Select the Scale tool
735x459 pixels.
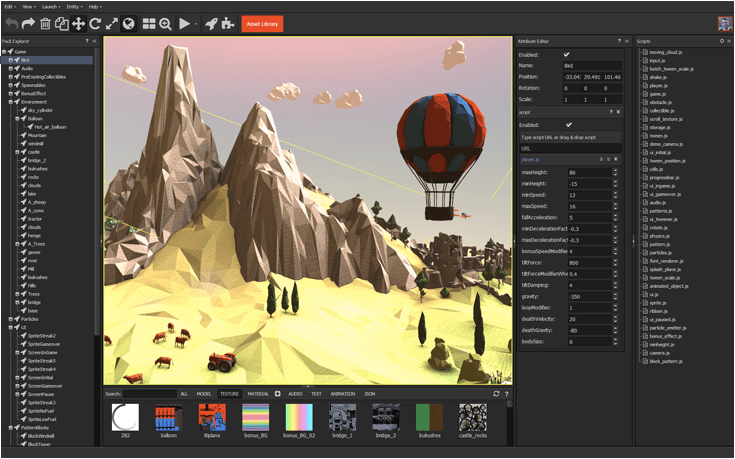pos(112,23)
